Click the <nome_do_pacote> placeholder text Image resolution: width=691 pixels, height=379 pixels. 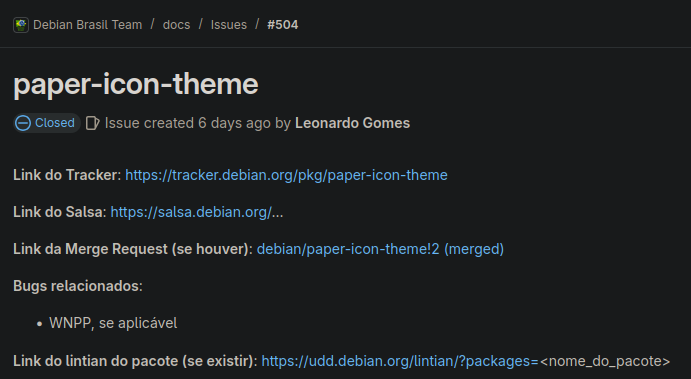pyautogui.click(x=605, y=361)
